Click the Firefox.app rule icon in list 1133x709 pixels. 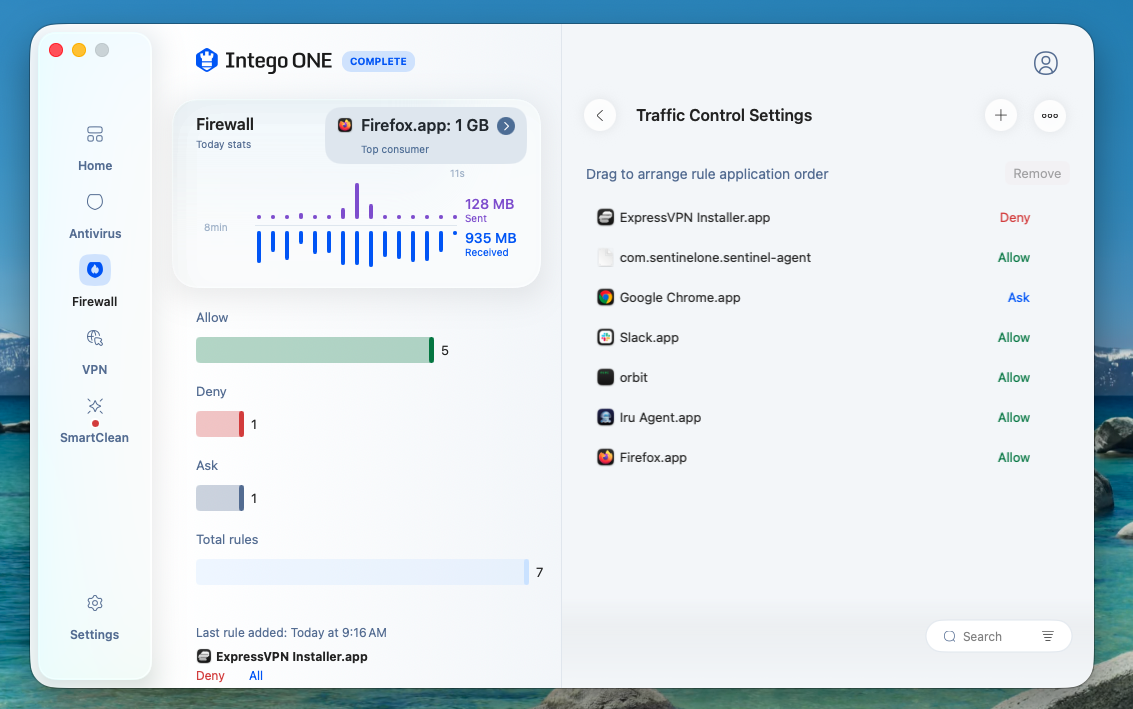(x=606, y=457)
